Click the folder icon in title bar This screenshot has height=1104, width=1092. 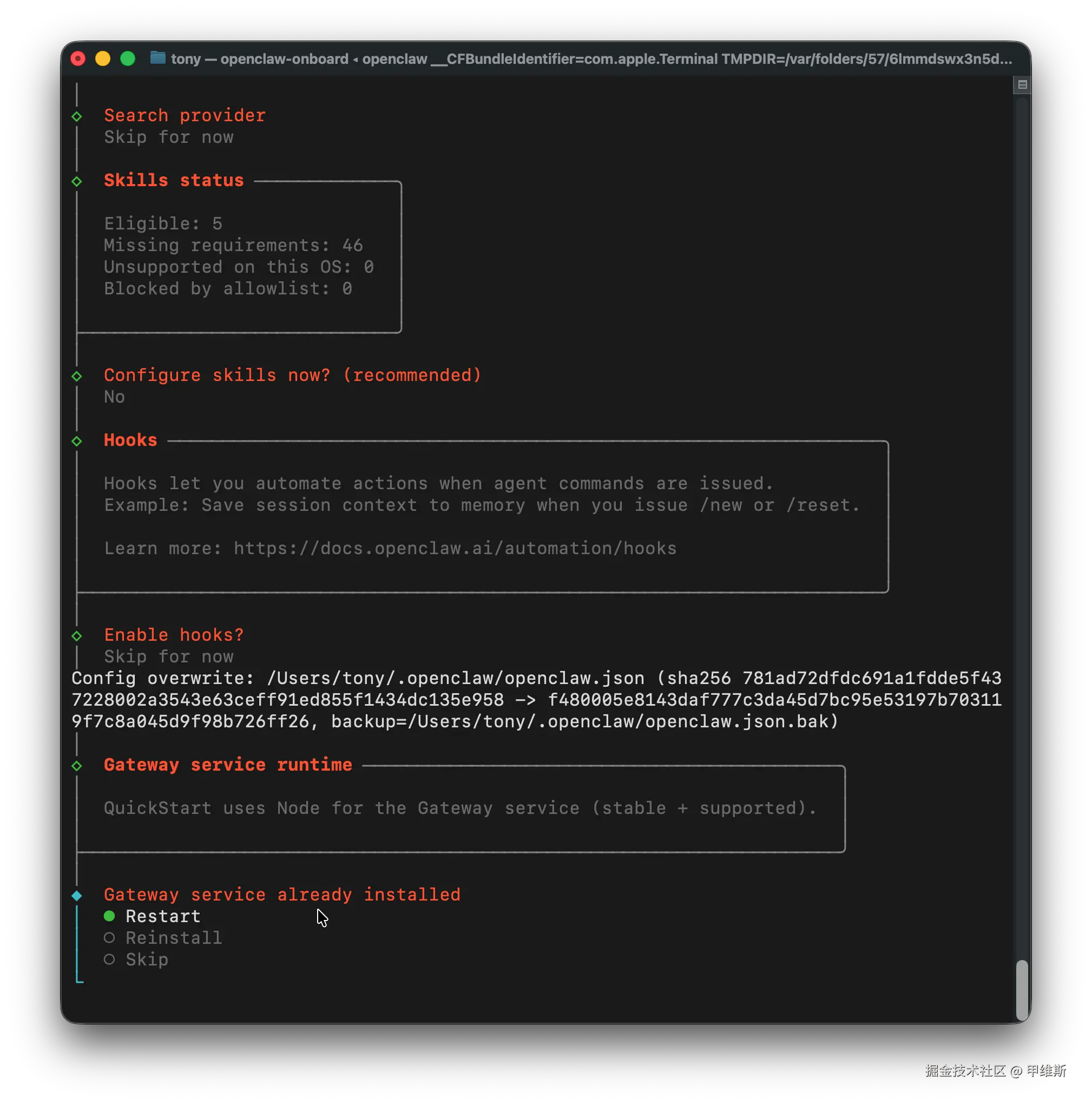(157, 58)
